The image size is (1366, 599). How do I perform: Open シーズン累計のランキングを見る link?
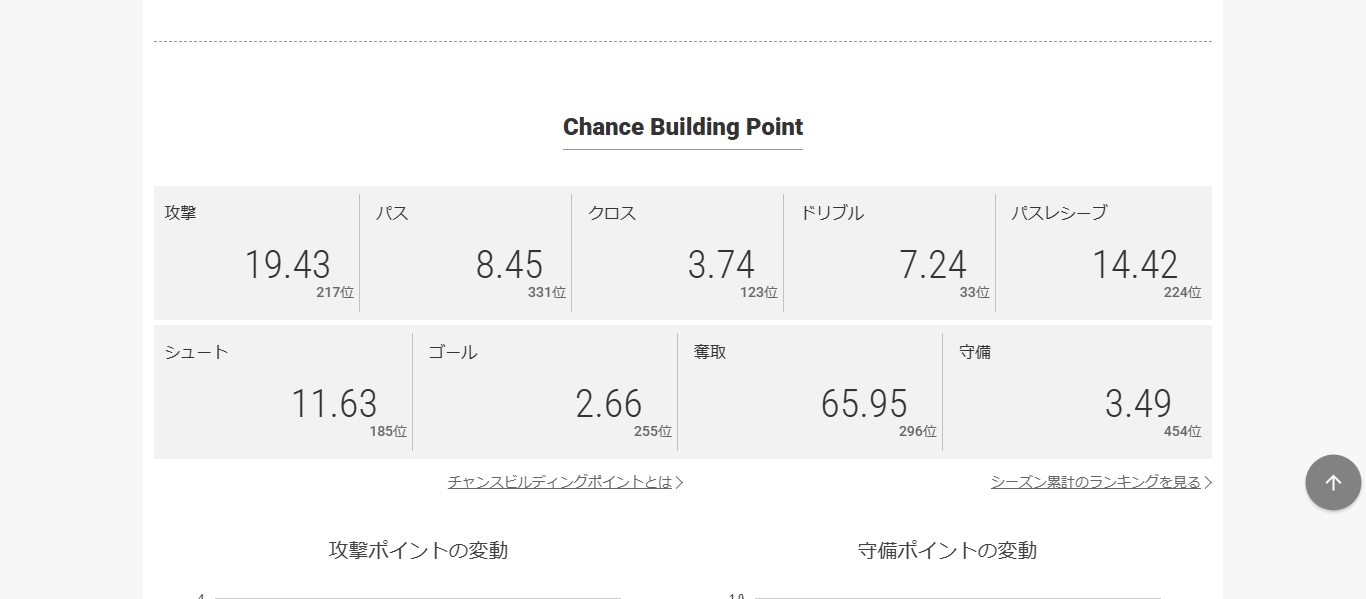(1095, 482)
